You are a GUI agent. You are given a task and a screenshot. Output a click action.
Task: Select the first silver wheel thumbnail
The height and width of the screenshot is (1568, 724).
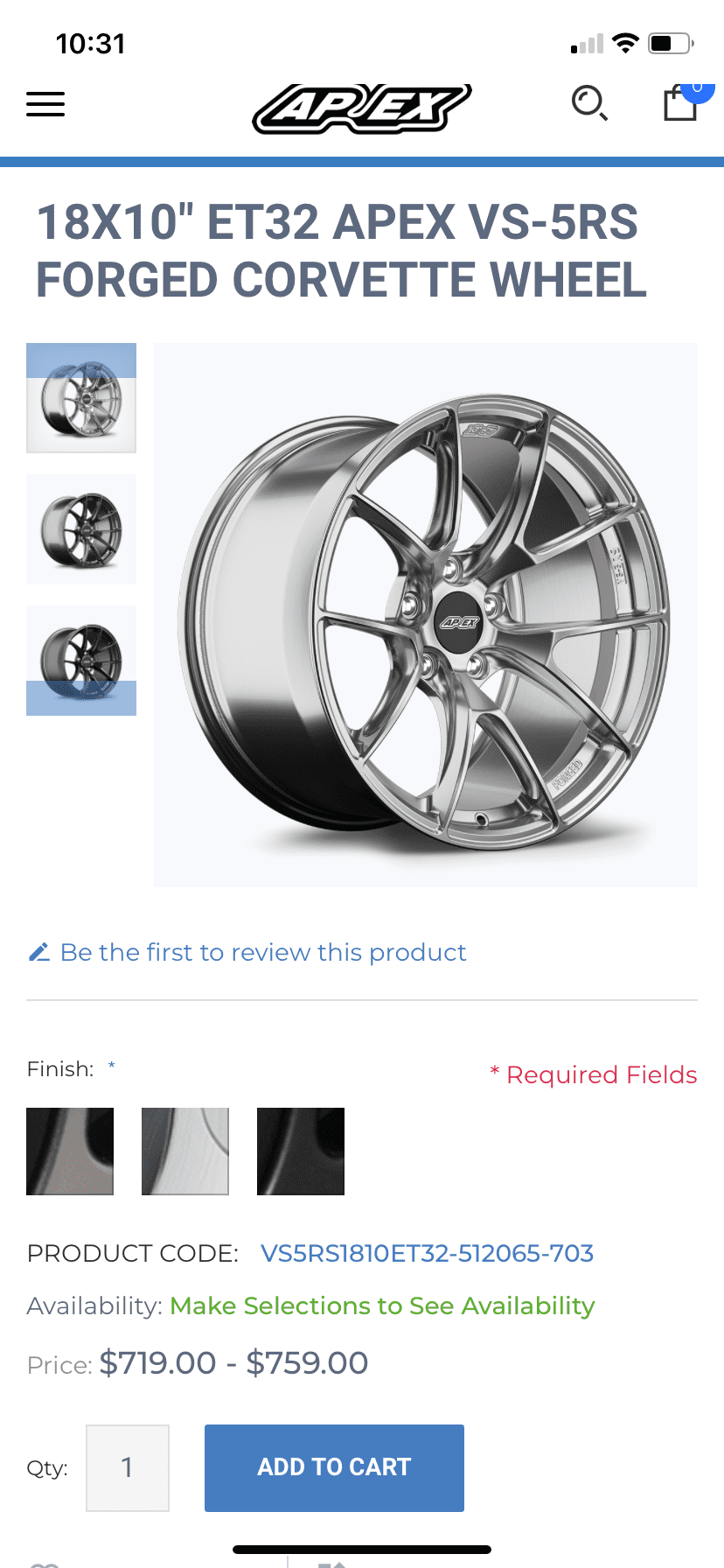click(x=81, y=398)
